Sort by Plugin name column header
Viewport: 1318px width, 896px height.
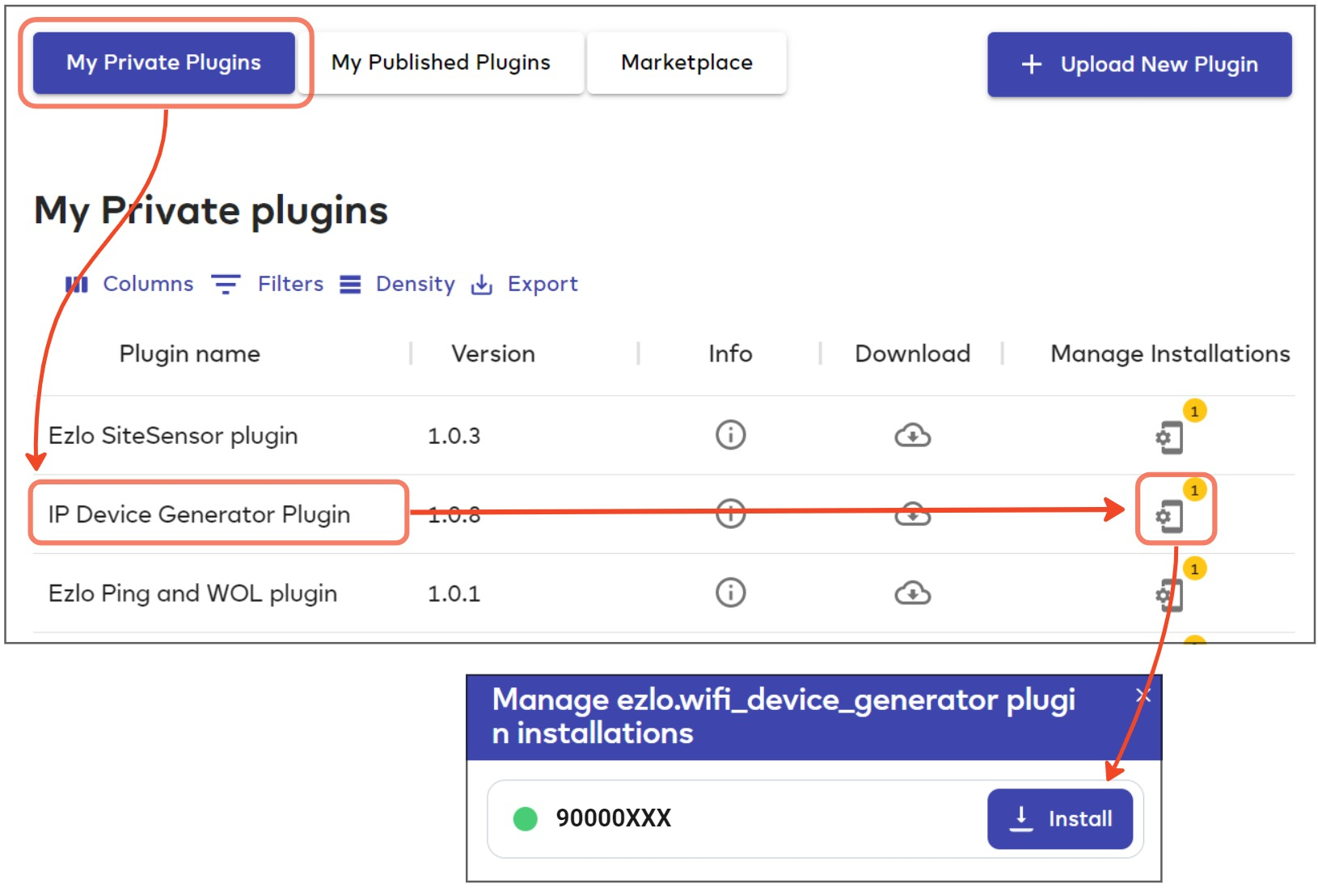click(190, 353)
